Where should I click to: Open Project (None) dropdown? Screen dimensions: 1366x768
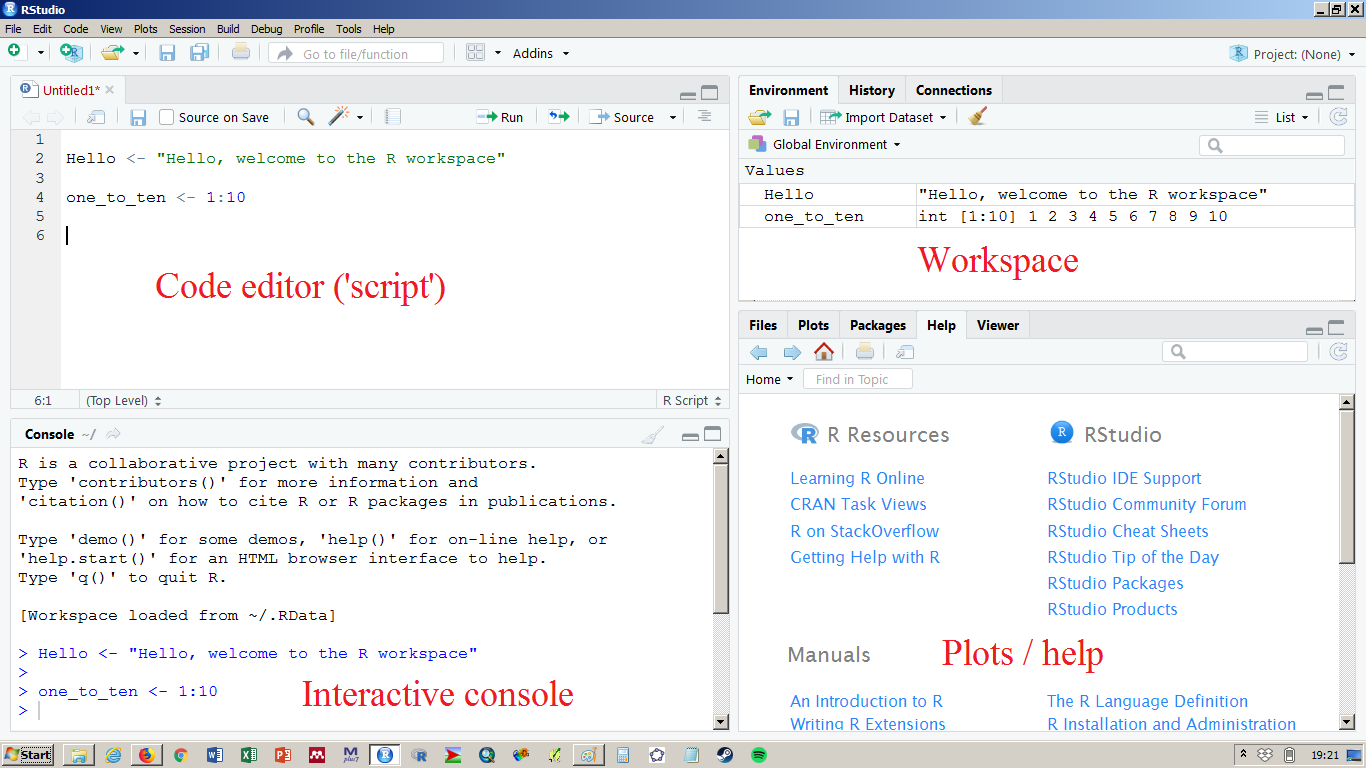point(1295,54)
